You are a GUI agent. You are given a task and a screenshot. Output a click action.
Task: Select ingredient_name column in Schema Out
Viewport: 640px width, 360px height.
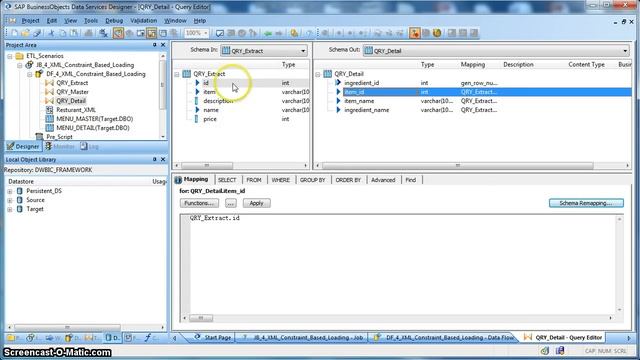367,110
